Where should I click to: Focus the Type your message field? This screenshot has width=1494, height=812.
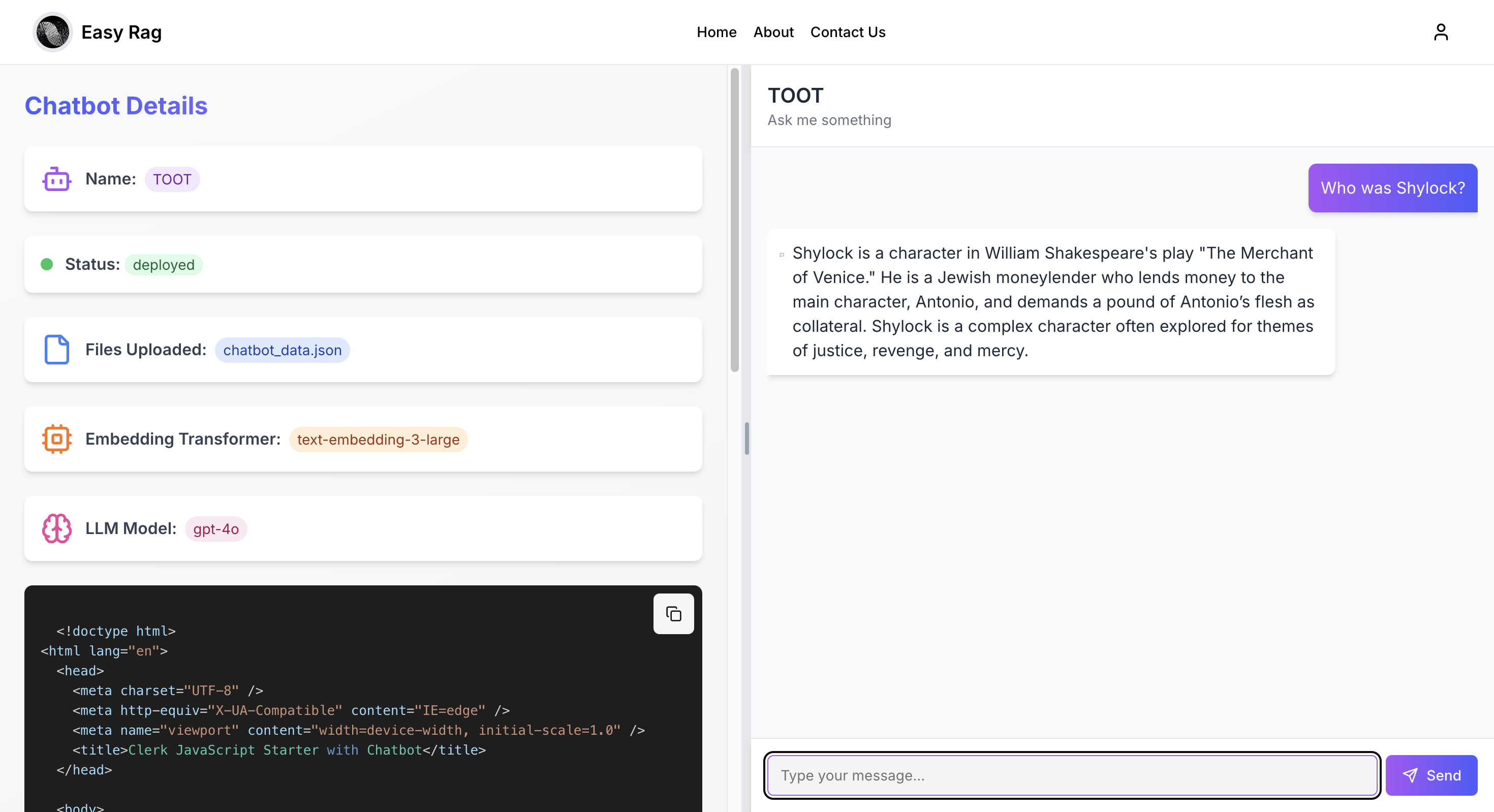click(x=1072, y=775)
